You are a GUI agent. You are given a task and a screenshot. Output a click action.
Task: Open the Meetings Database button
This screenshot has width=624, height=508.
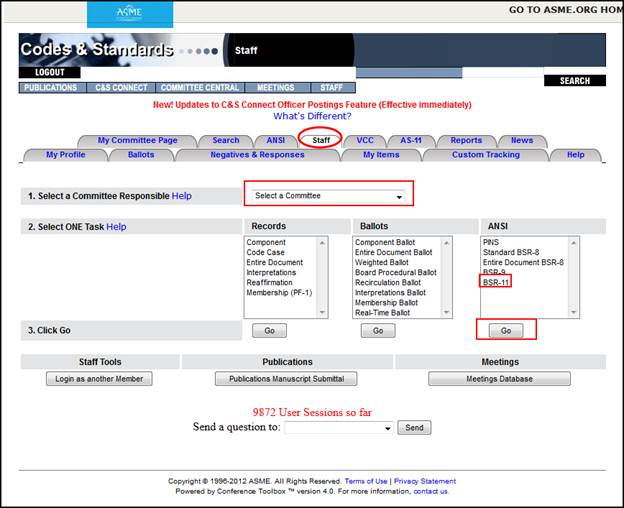point(499,379)
